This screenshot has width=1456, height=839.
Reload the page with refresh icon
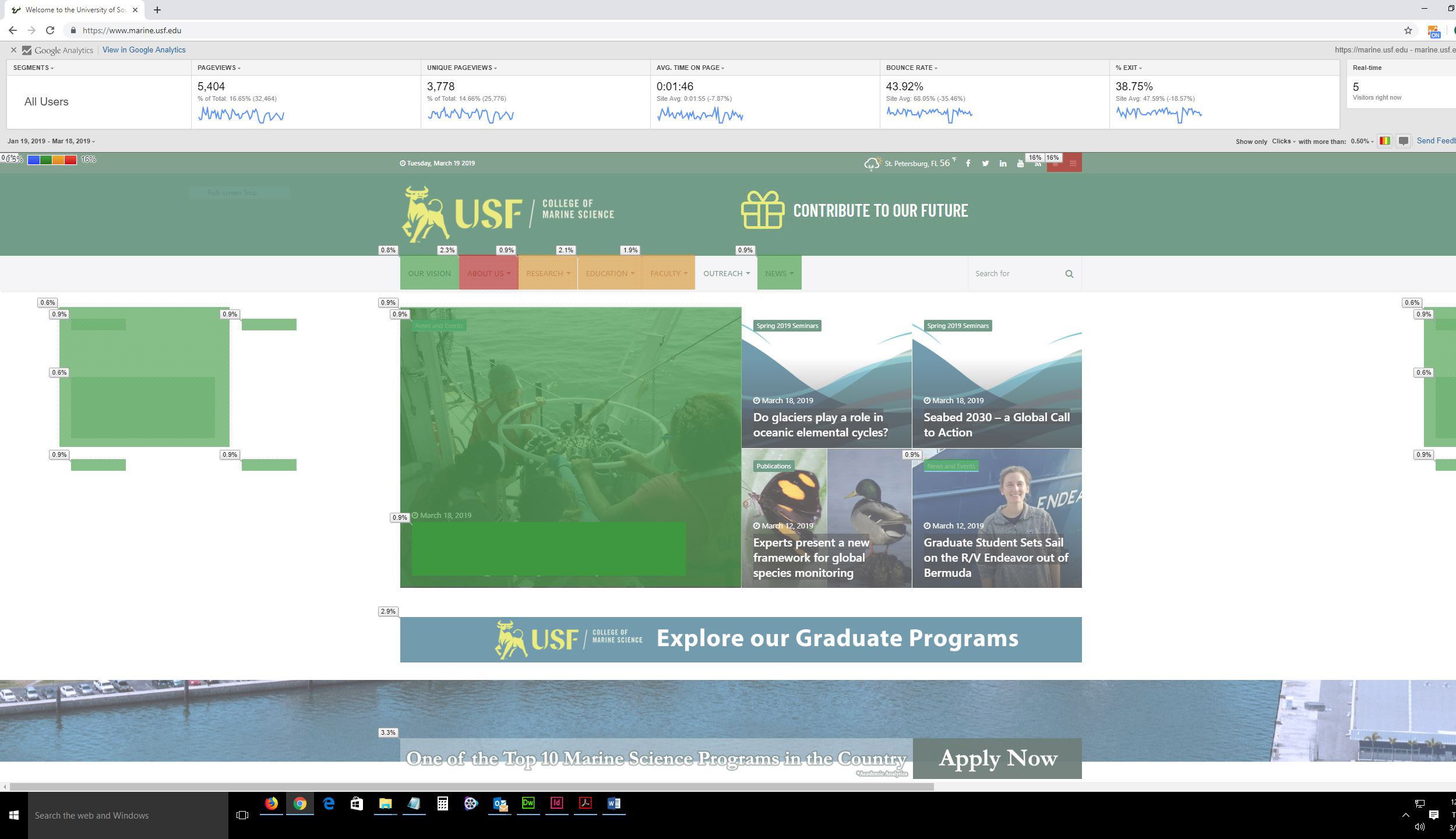coord(50,30)
